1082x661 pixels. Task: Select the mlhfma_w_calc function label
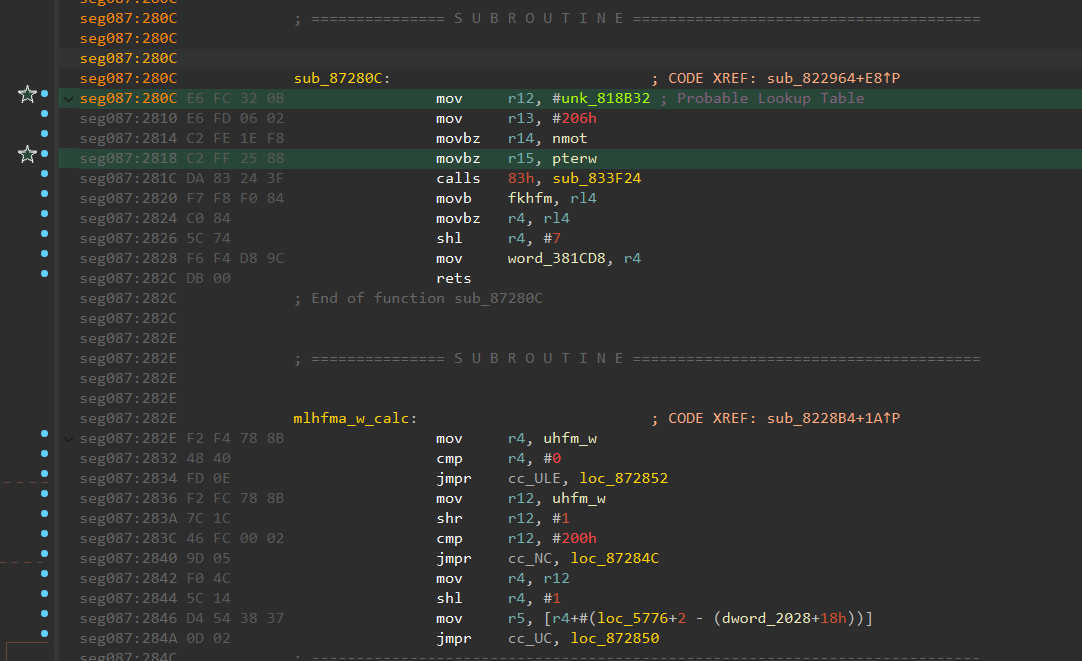pyautogui.click(x=351, y=418)
